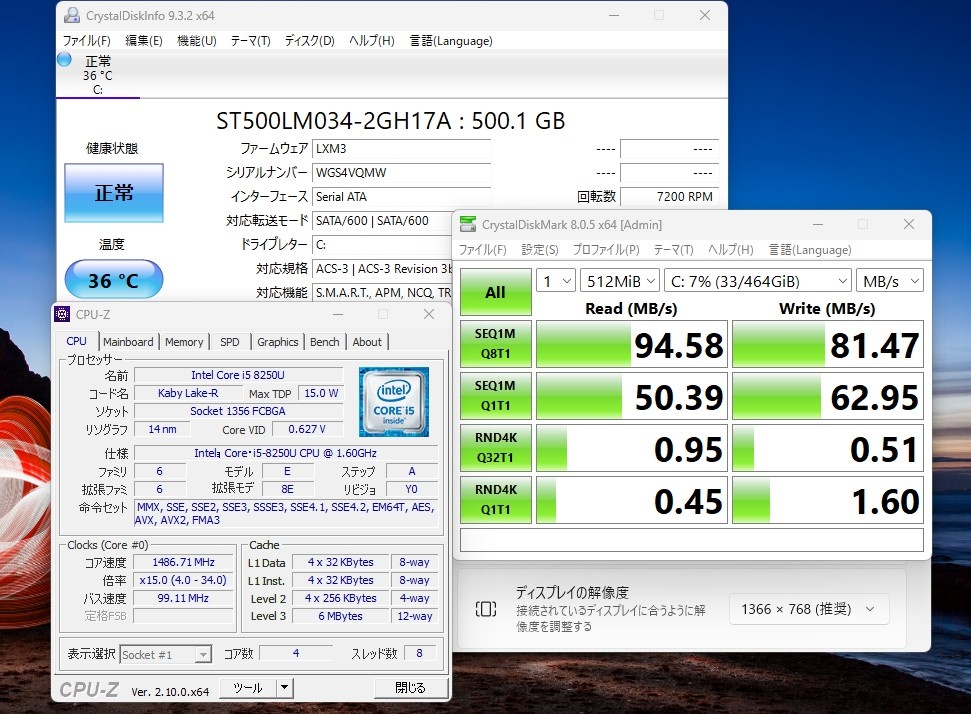Click the コア速度 value 1486.71 MHz
971x714 pixels.
pyautogui.click(x=183, y=562)
